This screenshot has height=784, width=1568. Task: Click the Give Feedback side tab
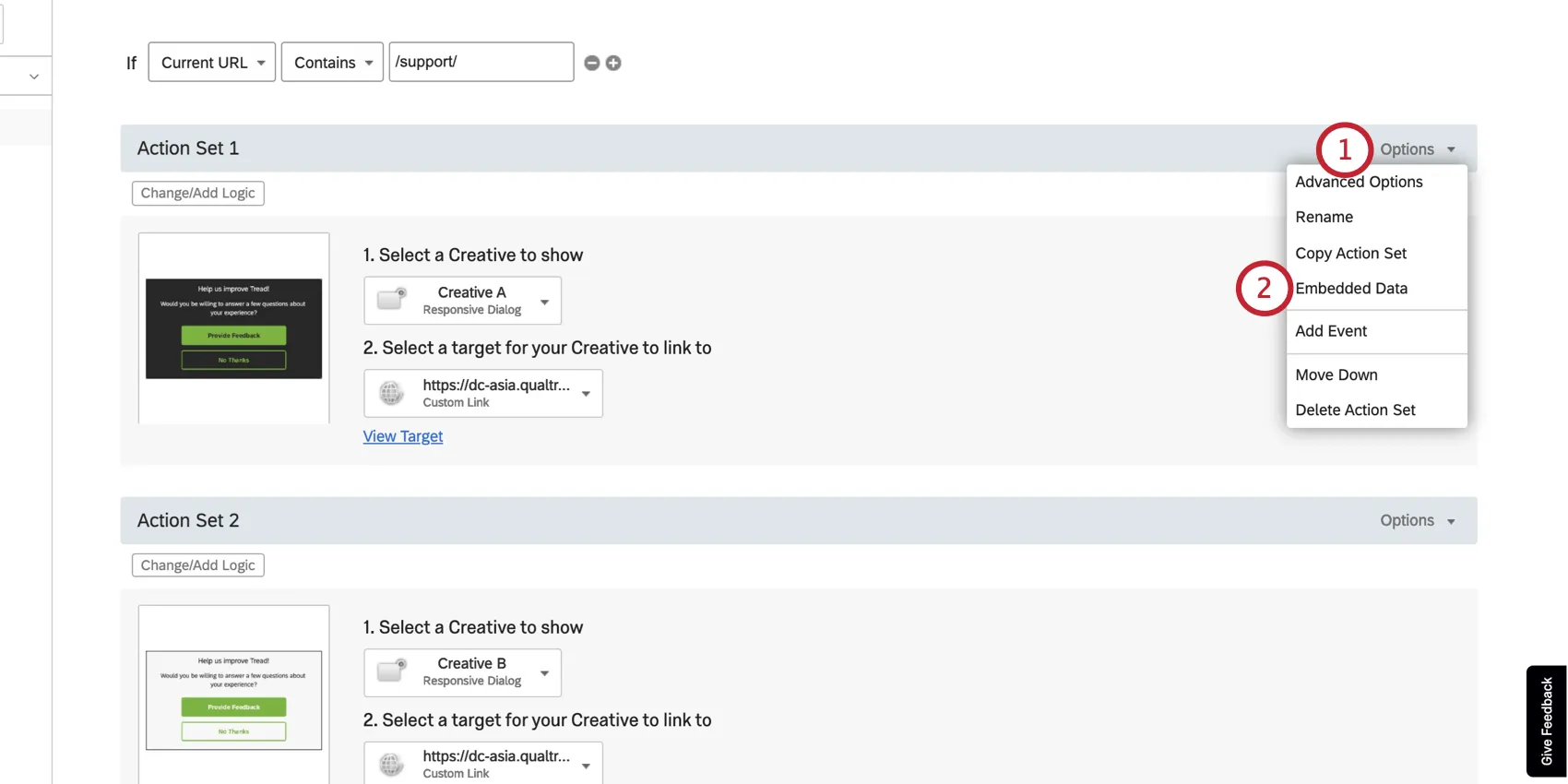pos(1547,721)
